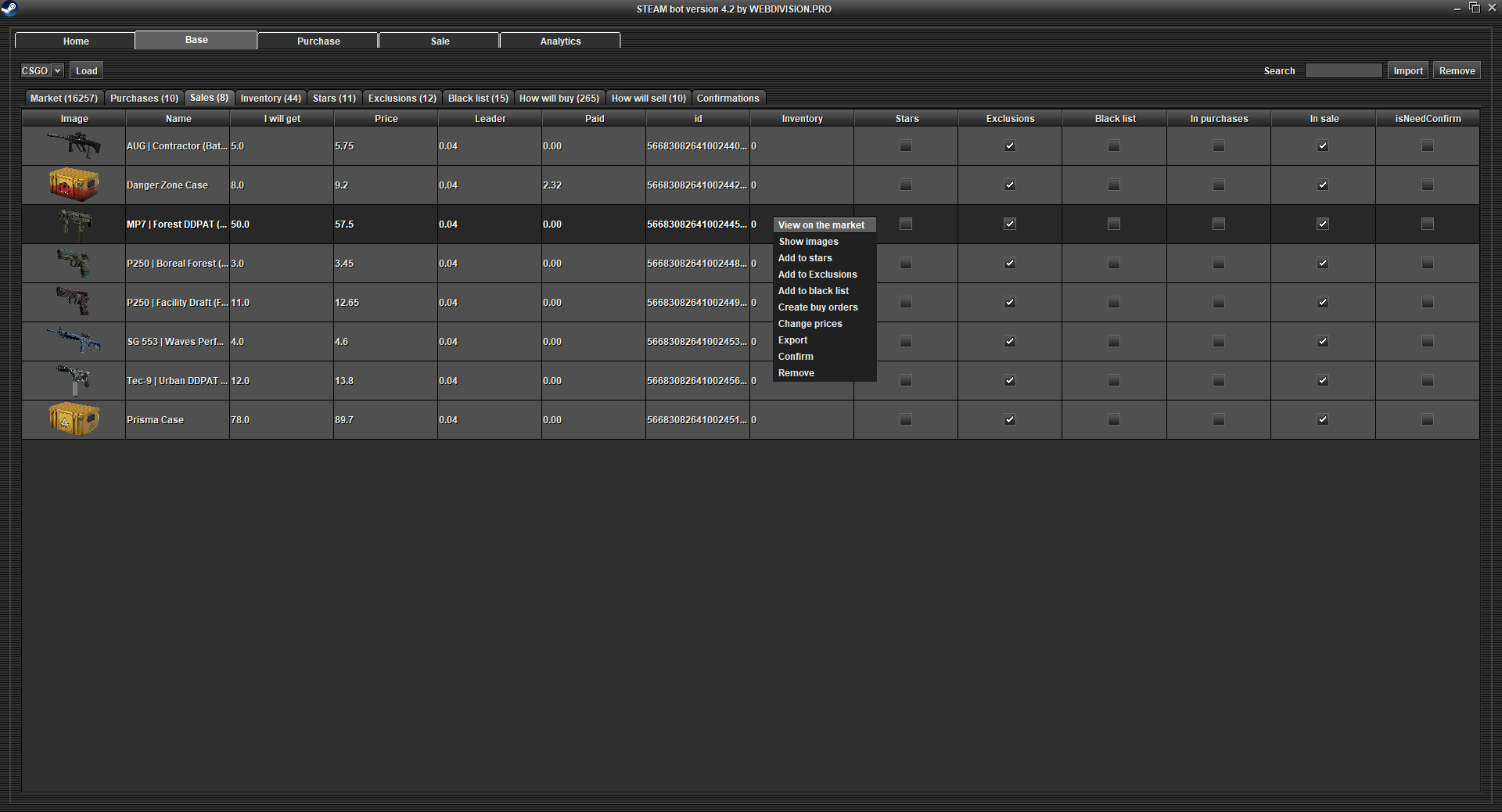The image size is (1502, 812).
Task: Click the Danger Zone Case icon
Action: (x=74, y=185)
